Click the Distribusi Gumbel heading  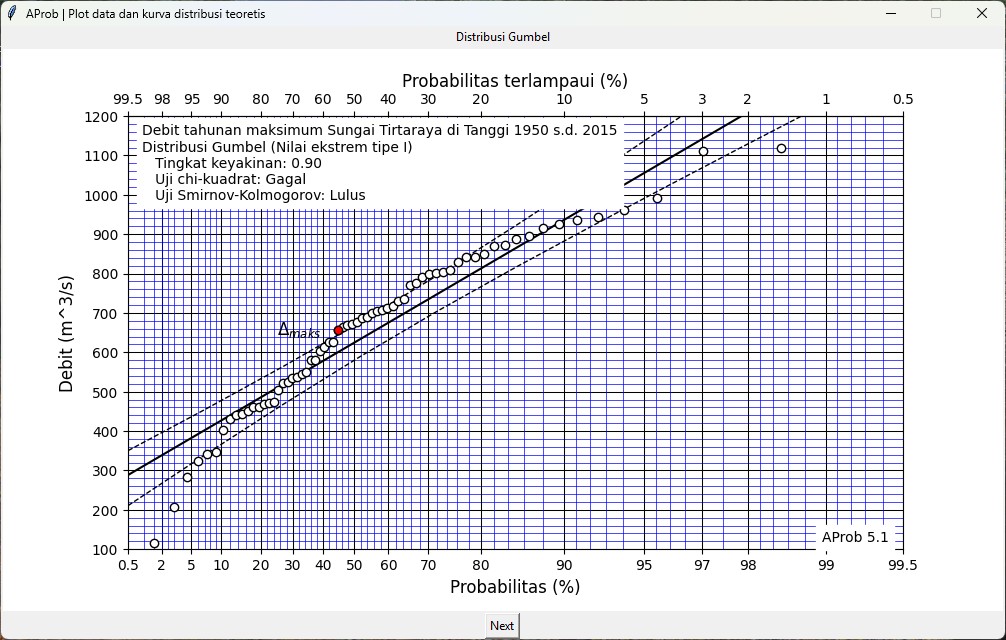(502, 37)
